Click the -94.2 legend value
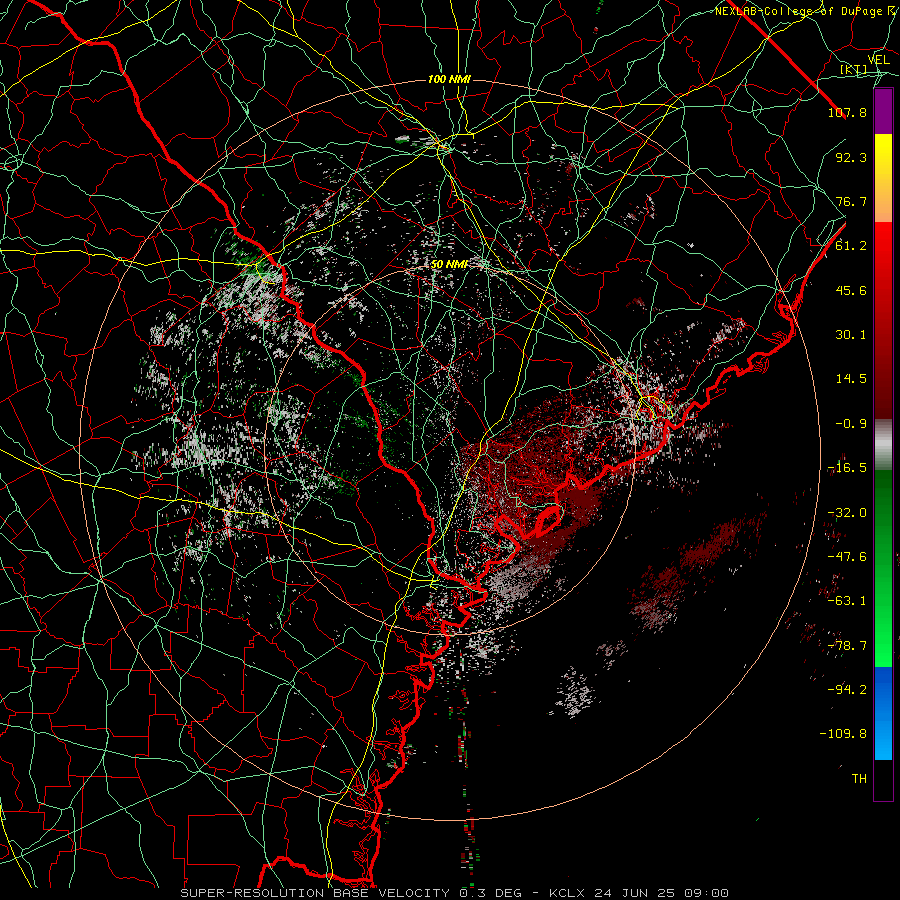The height and width of the screenshot is (900, 900). tap(847, 690)
